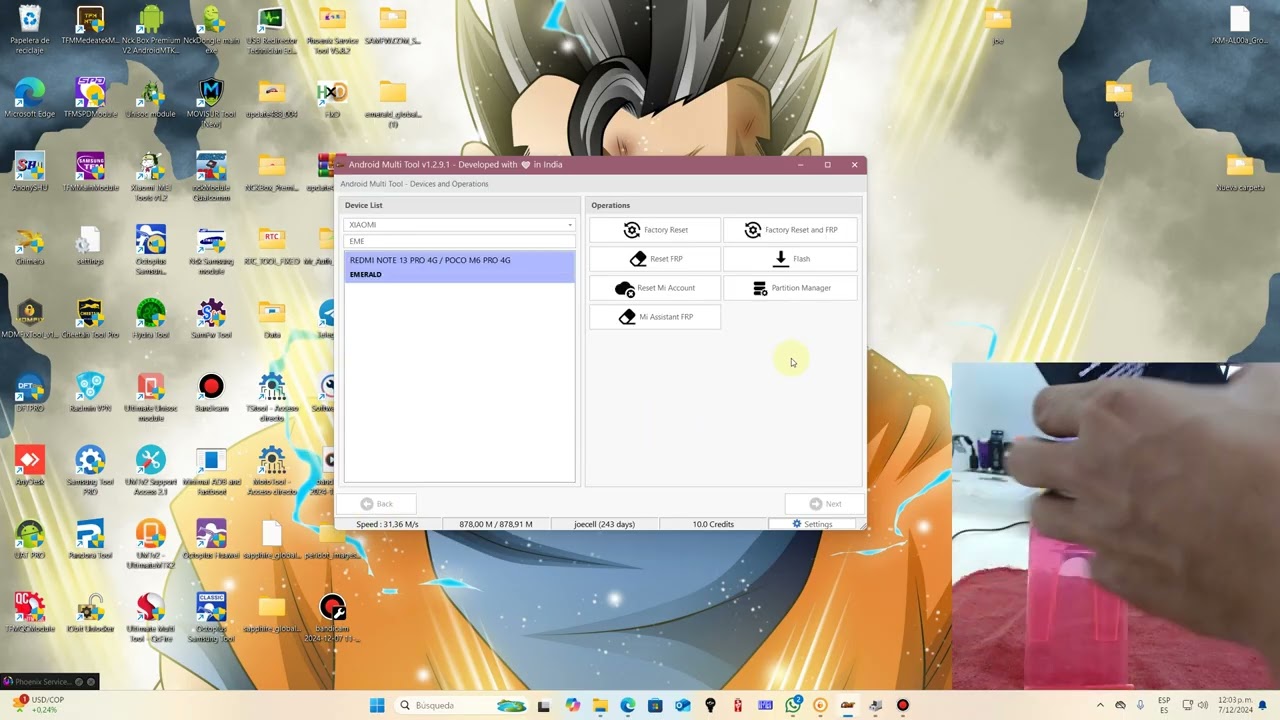Viewport: 1280px width, 720px height.
Task: Open Phoenix Service Tool folder icon
Action: pyautogui.click(x=332, y=29)
